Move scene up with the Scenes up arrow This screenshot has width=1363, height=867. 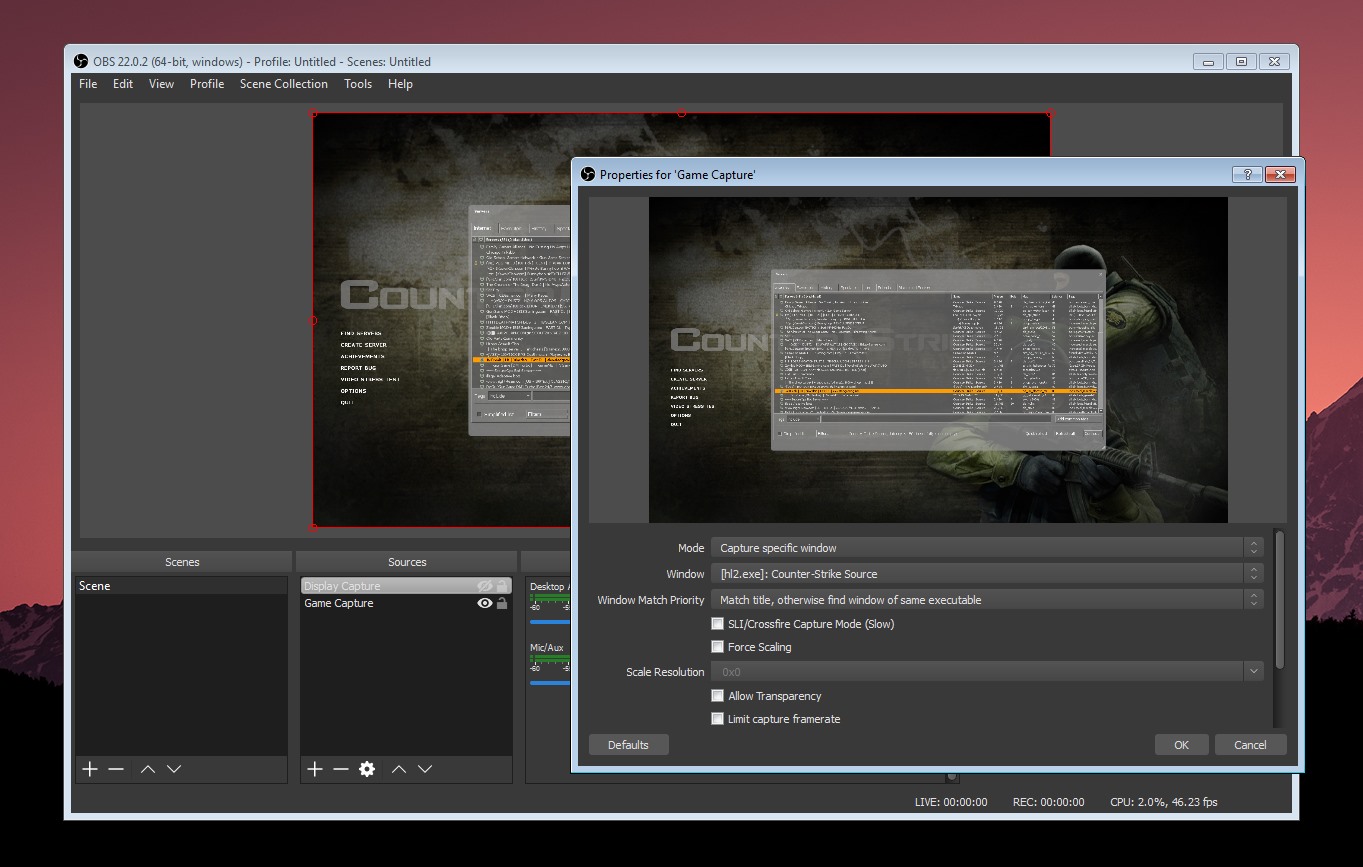tap(148, 769)
